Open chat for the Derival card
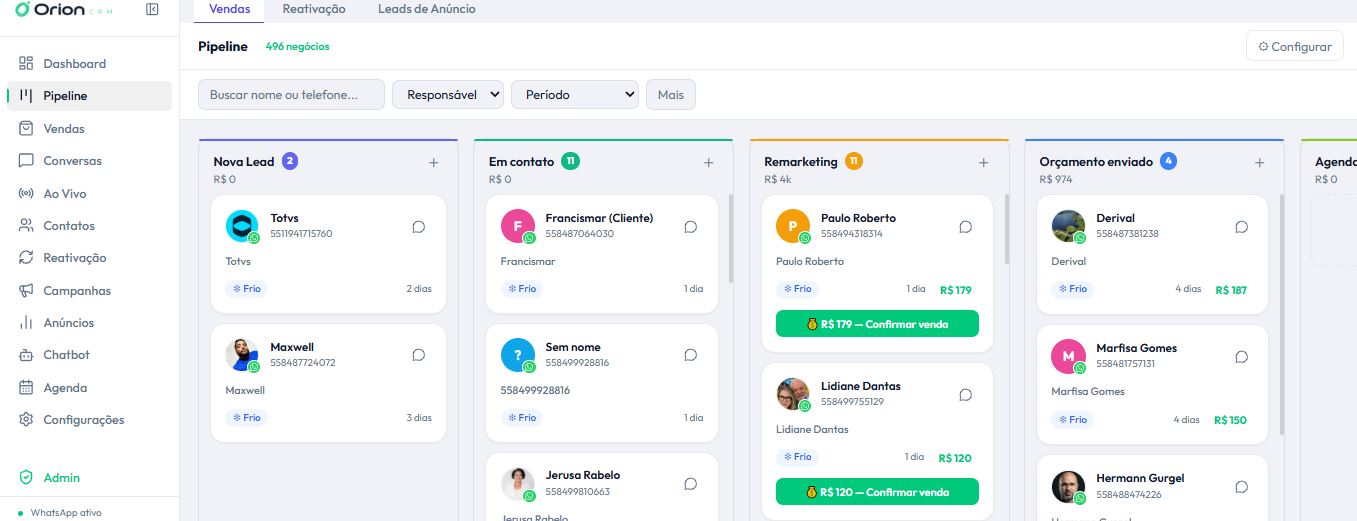 pos(1241,227)
